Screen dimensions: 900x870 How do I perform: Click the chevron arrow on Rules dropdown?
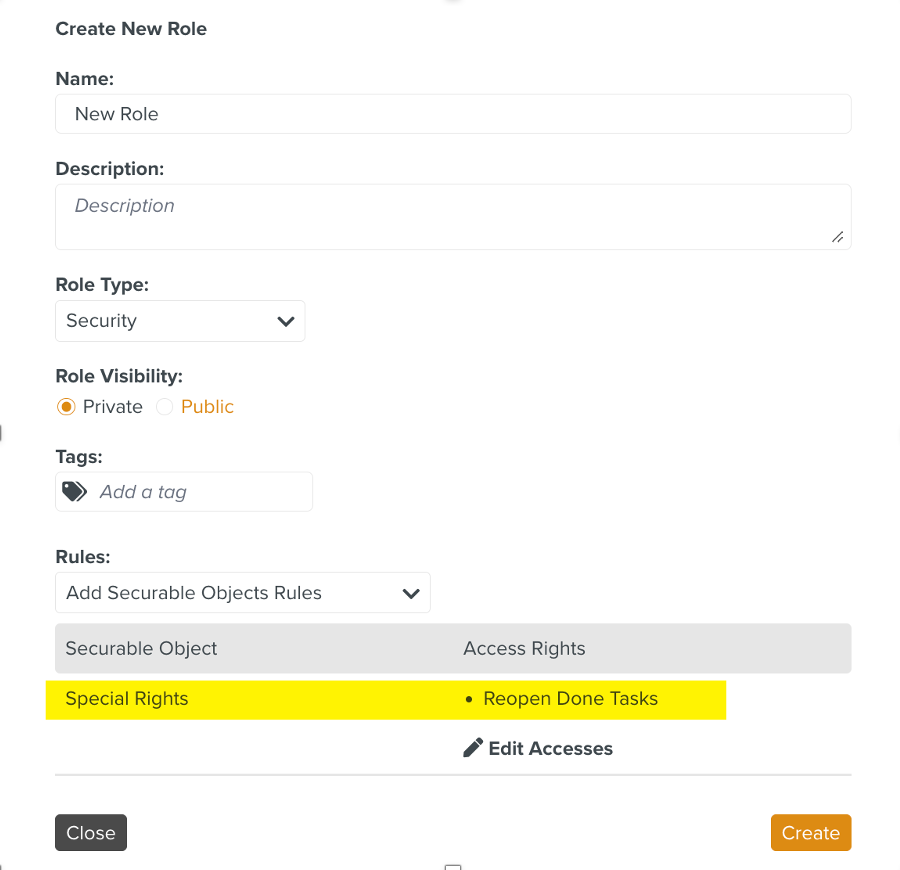tap(410, 593)
